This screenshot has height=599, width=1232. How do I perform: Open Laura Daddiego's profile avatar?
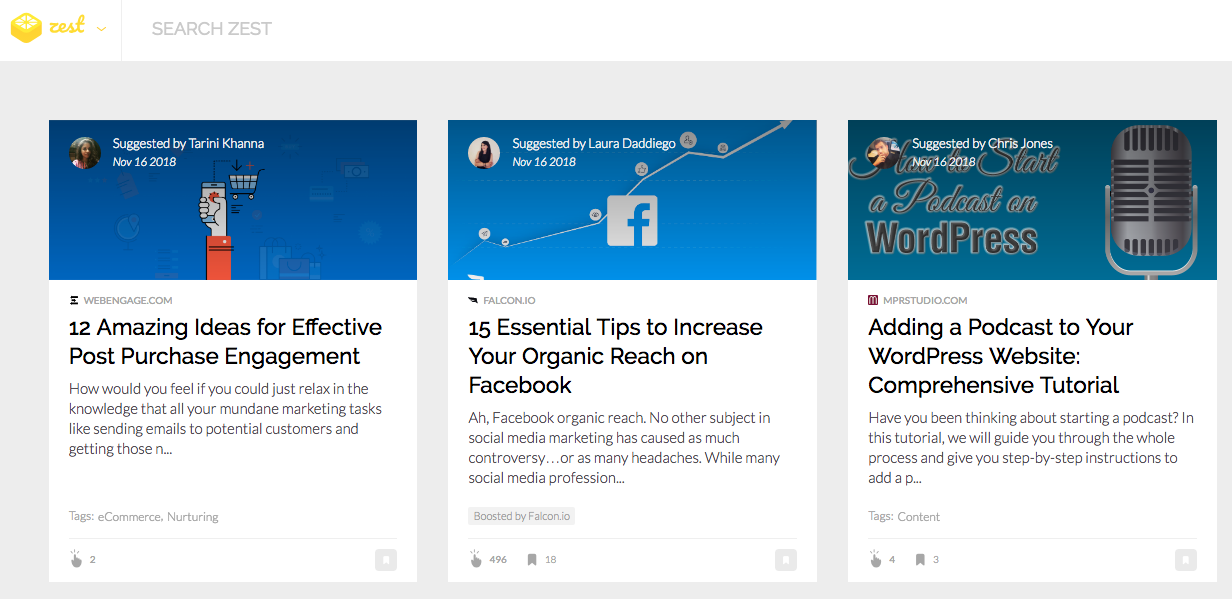(x=484, y=153)
